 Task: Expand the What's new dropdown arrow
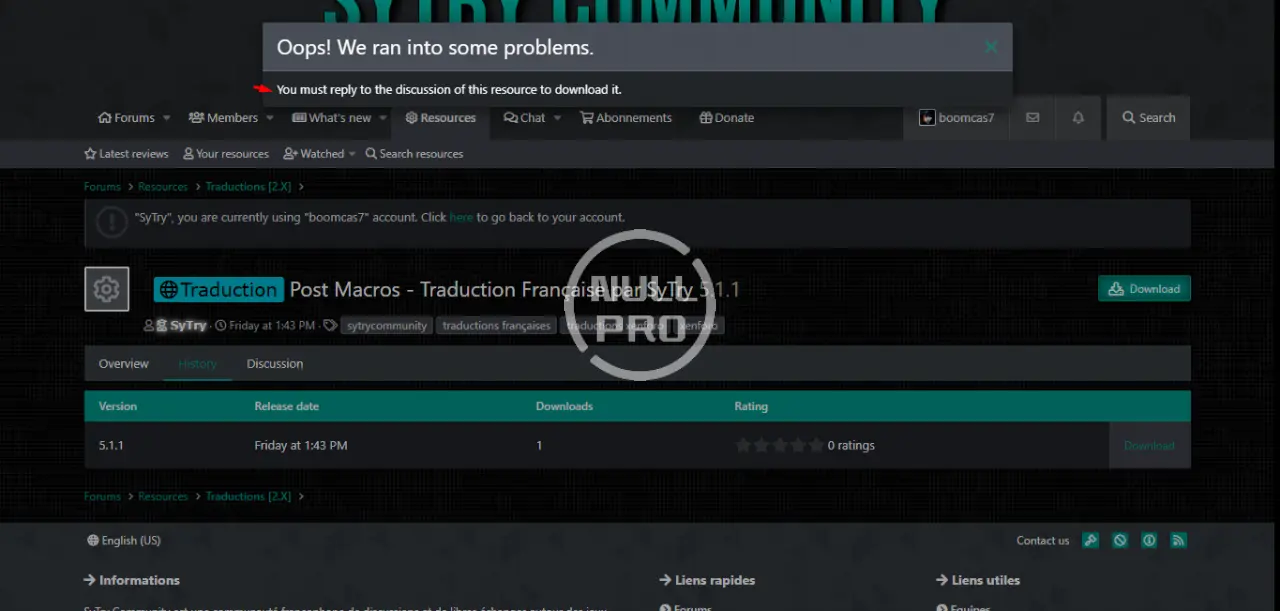click(x=383, y=118)
